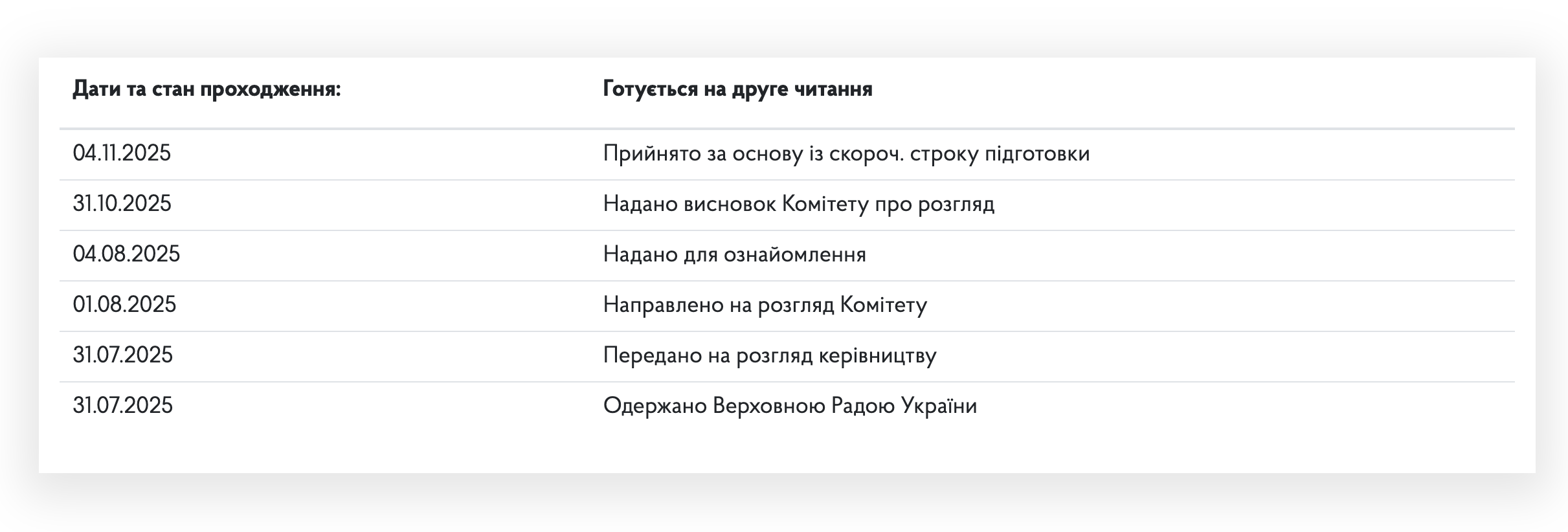
Task: Click the 'Готується на друге читання' status heading
Action: [737, 89]
